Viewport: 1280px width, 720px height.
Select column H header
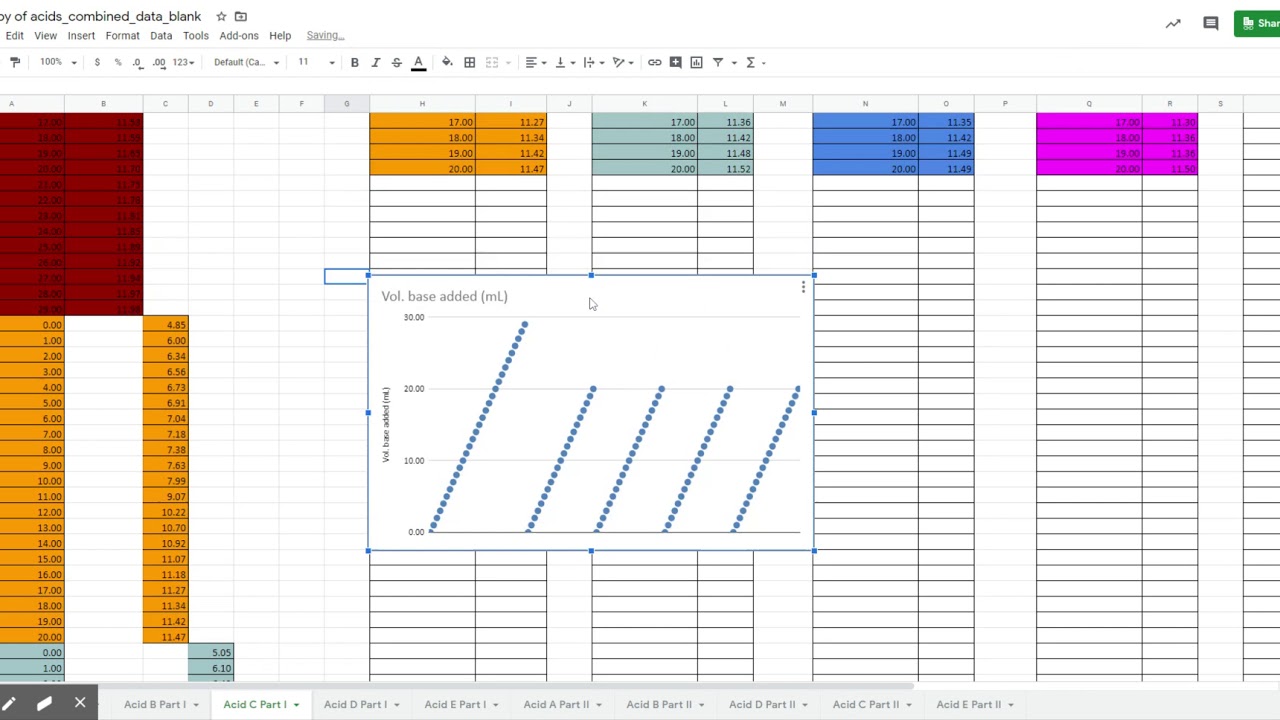click(422, 103)
